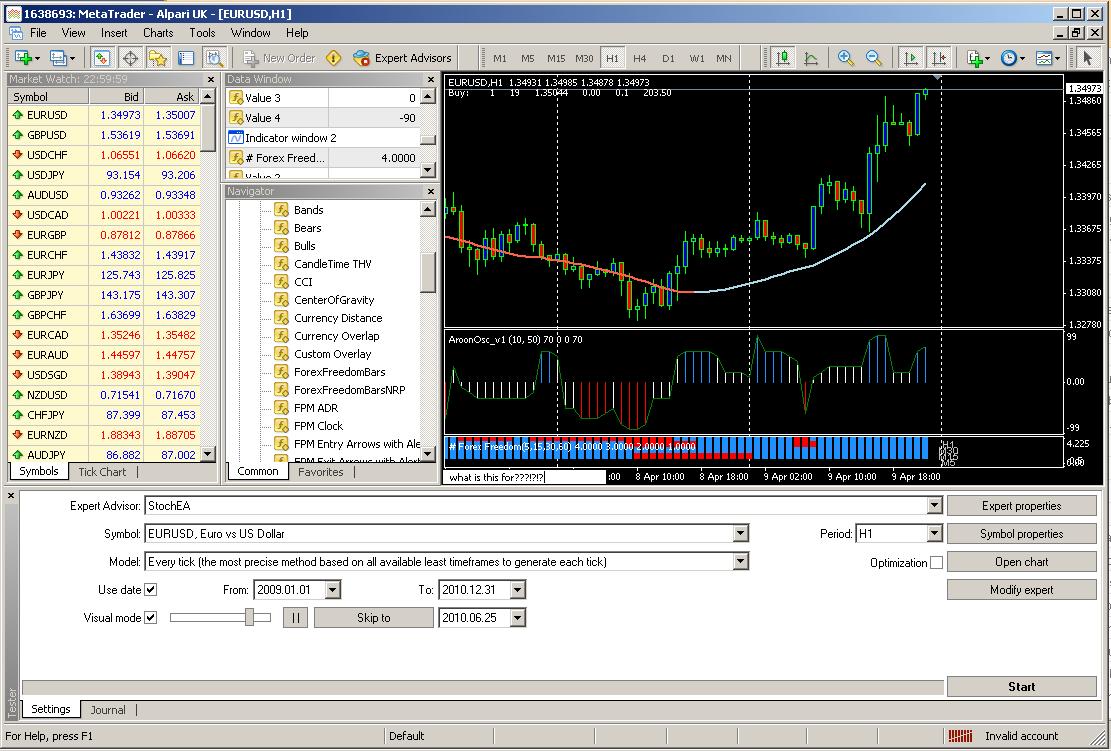Toggle the Navigator folder-star icon
Image resolution: width=1111 pixels, height=751 pixels.
(x=157, y=58)
